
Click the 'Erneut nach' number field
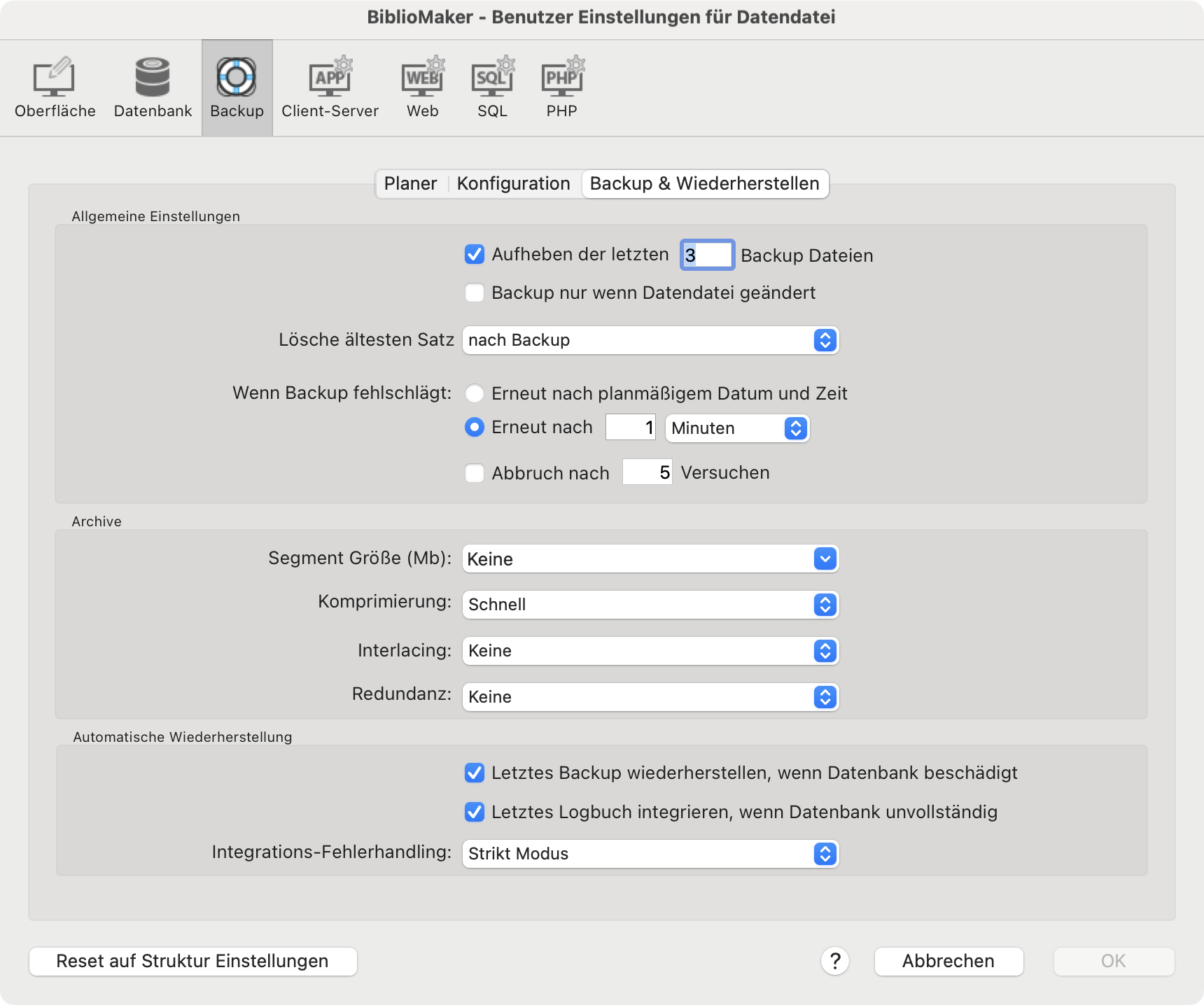pos(631,427)
